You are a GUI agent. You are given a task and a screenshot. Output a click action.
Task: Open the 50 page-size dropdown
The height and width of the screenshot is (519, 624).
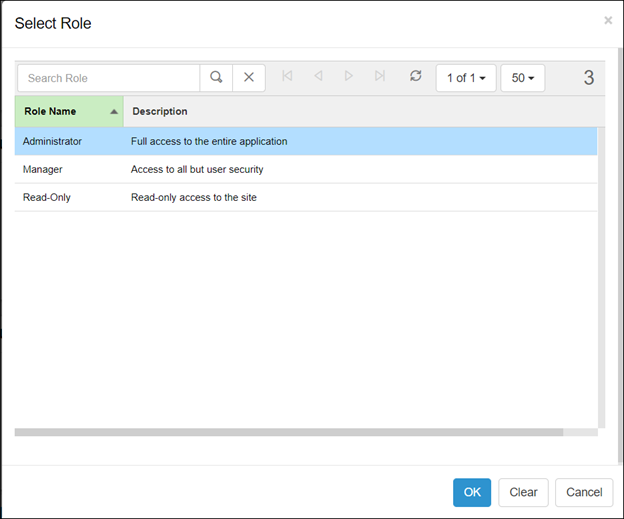522,78
